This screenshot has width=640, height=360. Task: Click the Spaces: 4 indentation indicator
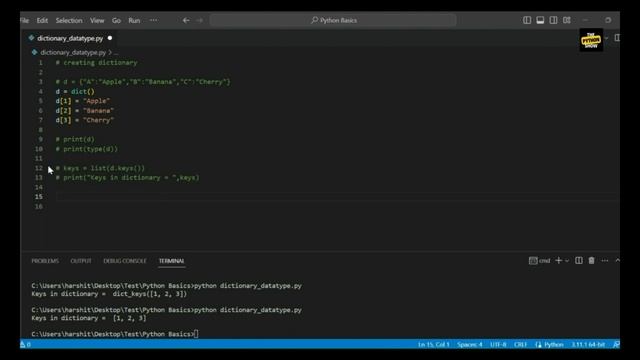coord(470,344)
